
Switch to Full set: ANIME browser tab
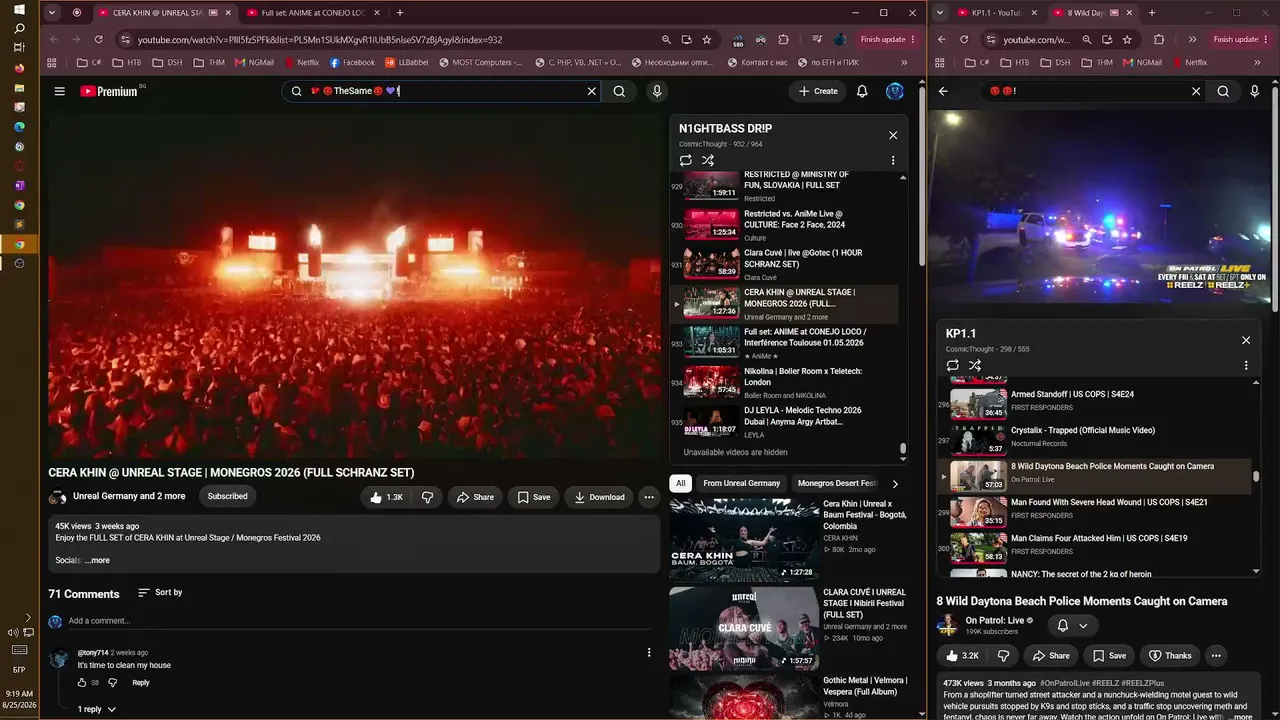click(313, 13)
